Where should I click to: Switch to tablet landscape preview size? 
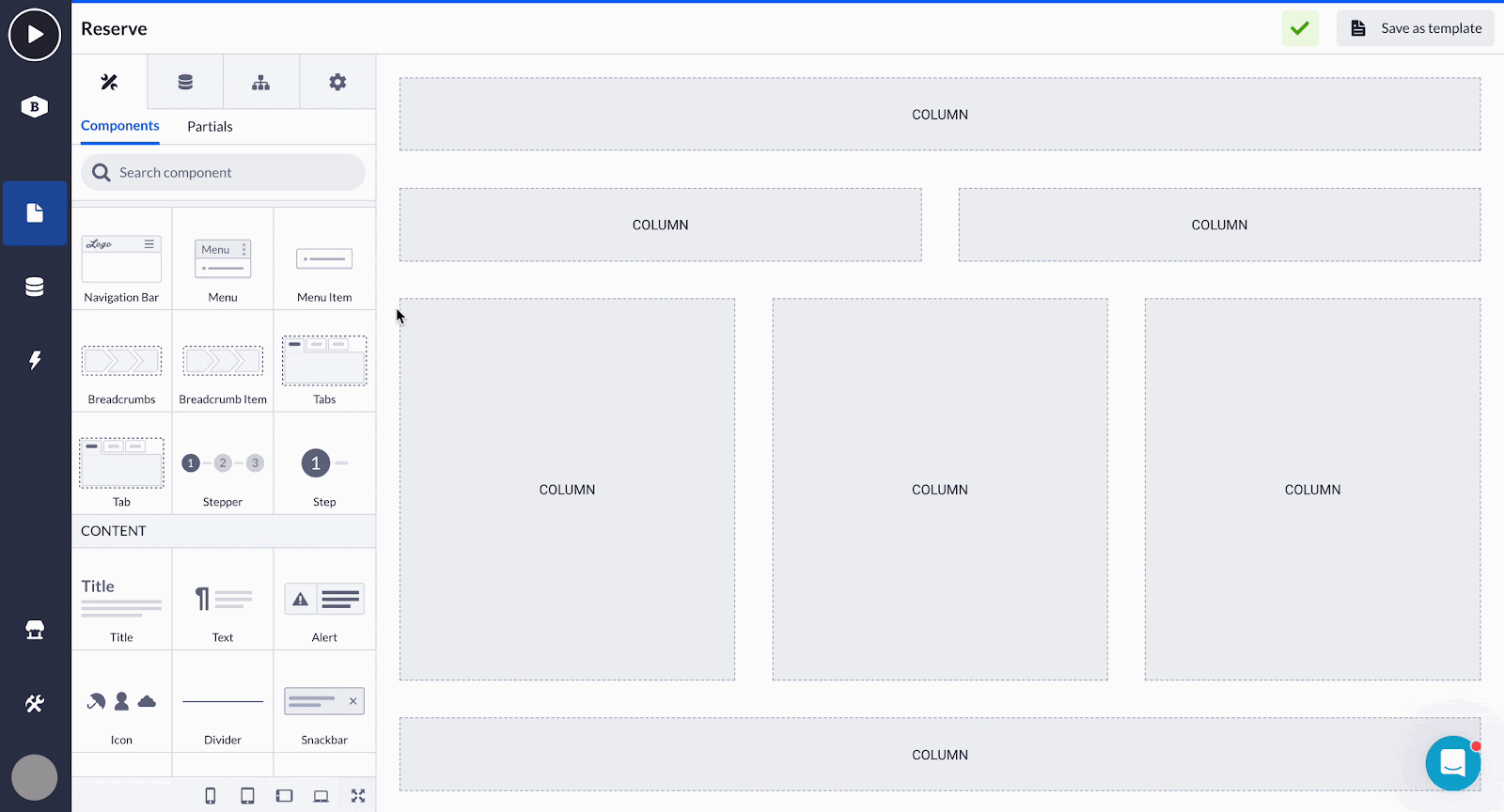284,796
